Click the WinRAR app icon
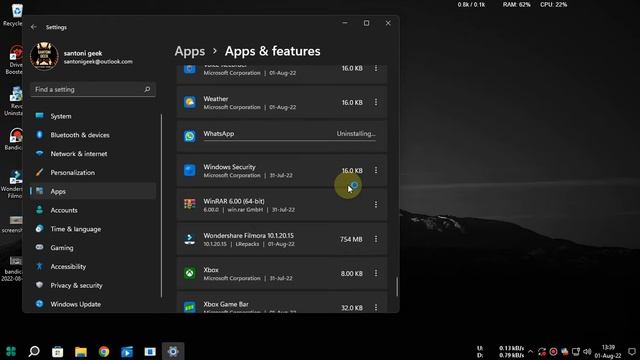Image resolution: width=640 pixels, height=360 pixels. pos(190,204)
